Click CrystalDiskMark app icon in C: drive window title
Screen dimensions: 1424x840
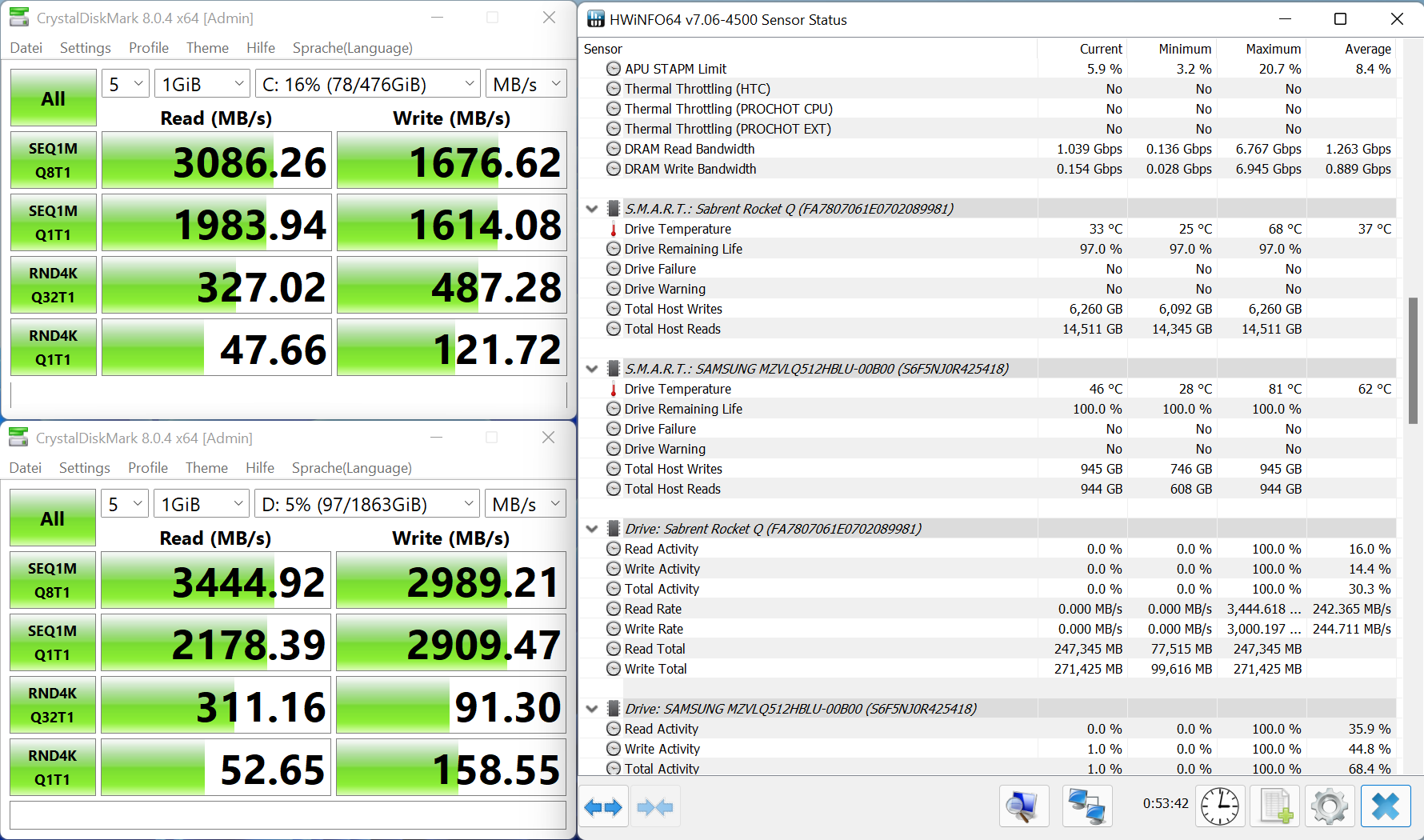(x=18, y=17)
